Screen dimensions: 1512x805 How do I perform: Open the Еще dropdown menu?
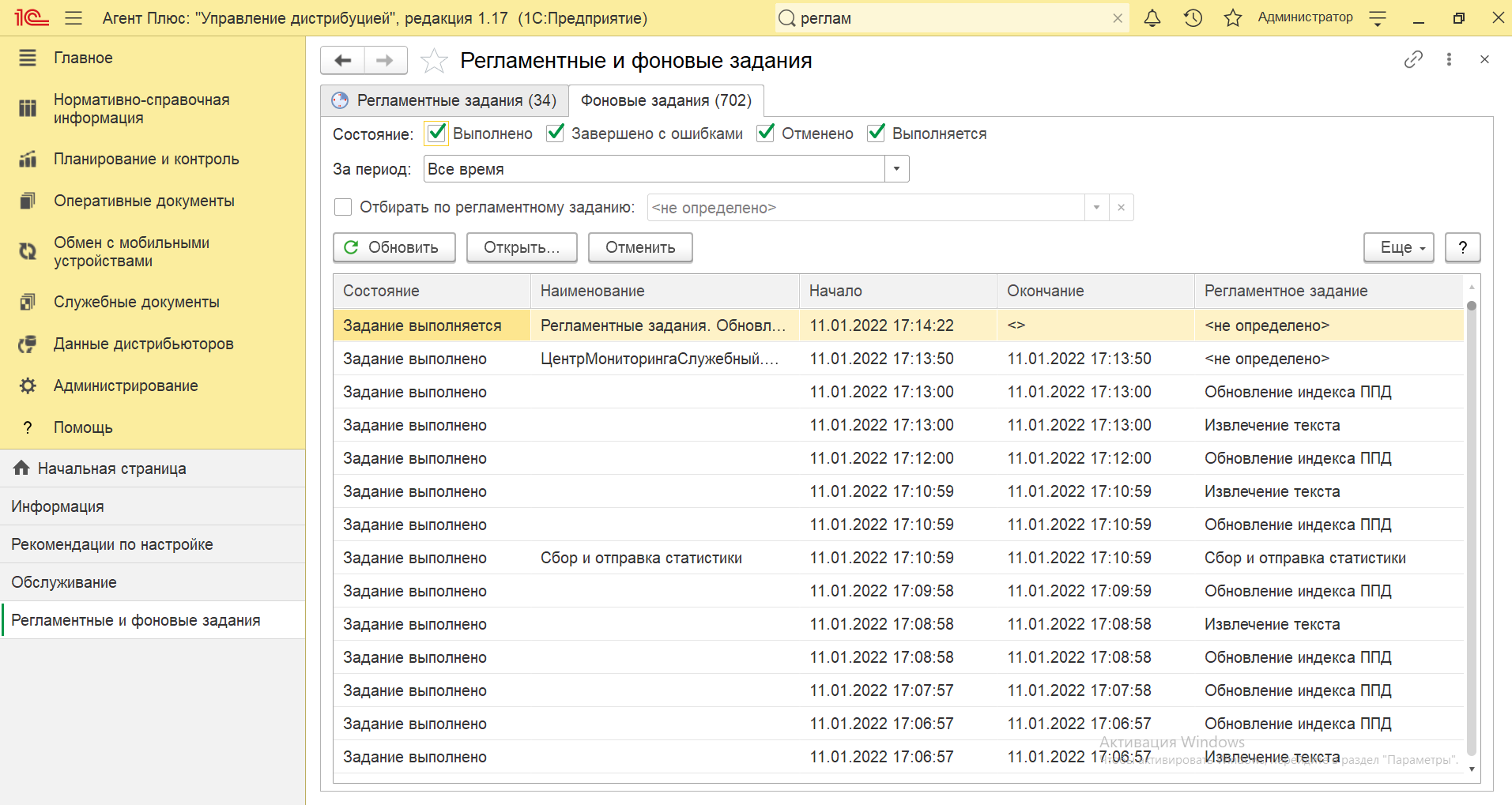click(x=1398, y=247)
